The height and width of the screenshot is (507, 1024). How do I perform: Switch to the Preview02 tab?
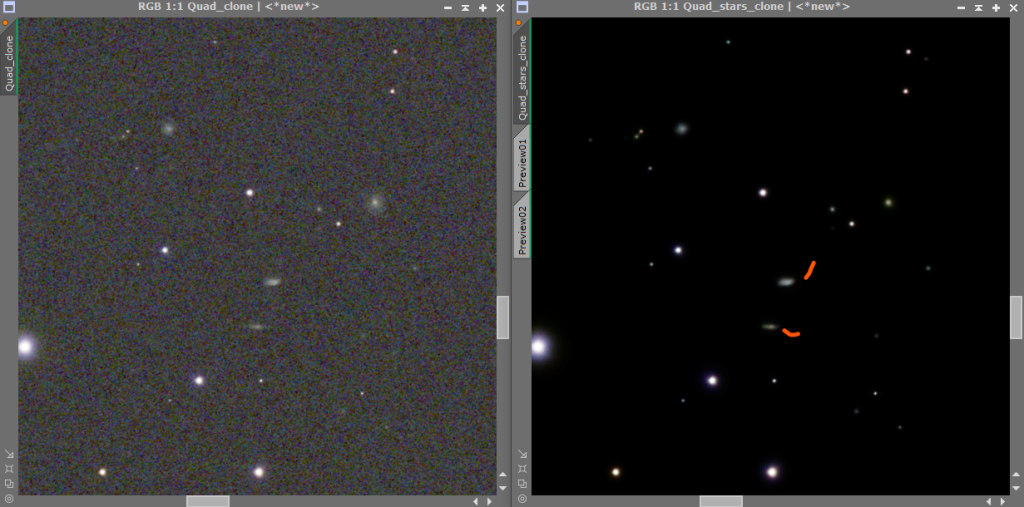pos(522,226)
